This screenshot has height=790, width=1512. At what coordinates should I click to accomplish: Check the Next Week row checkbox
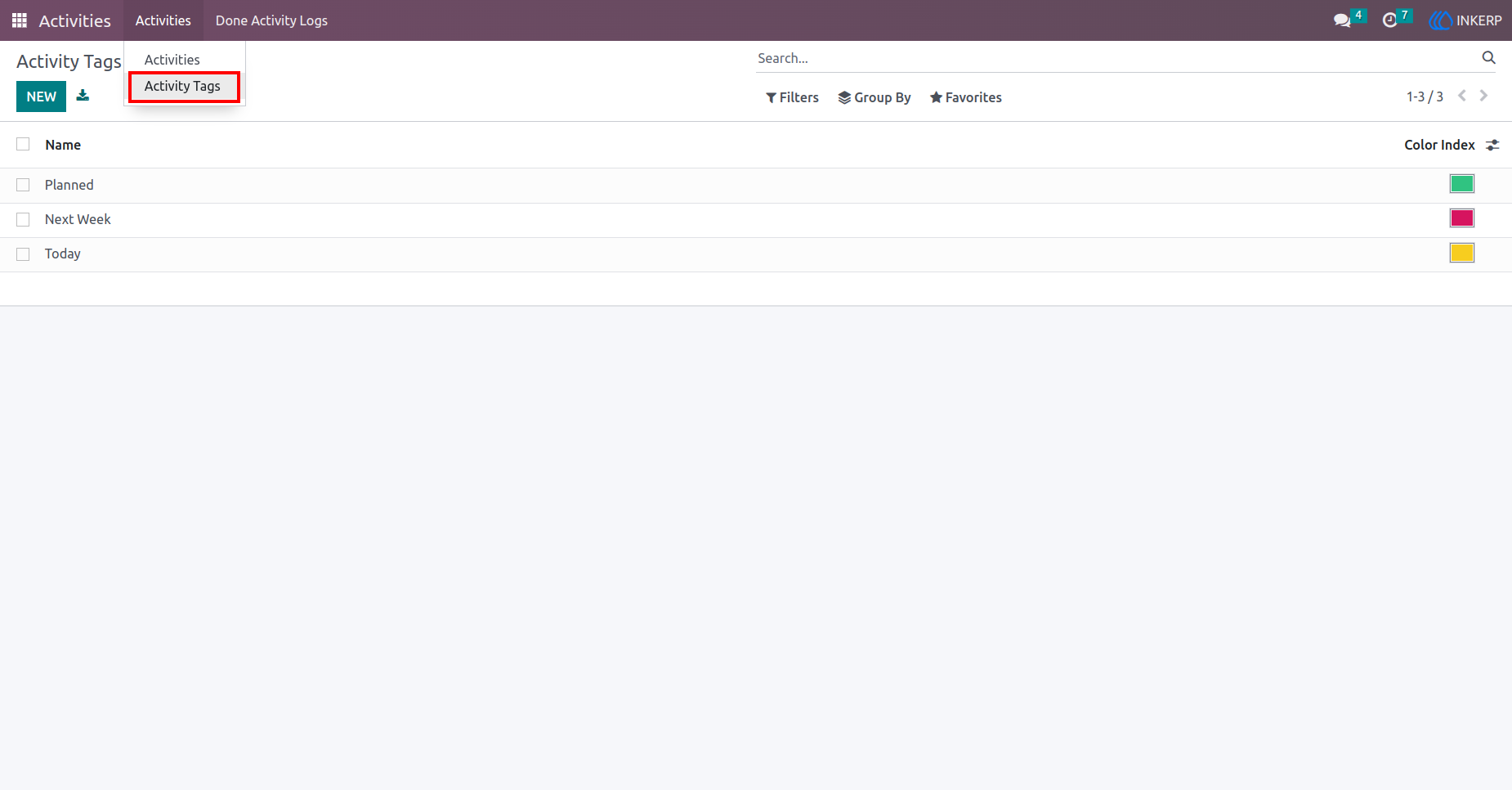tap(23, 219)
